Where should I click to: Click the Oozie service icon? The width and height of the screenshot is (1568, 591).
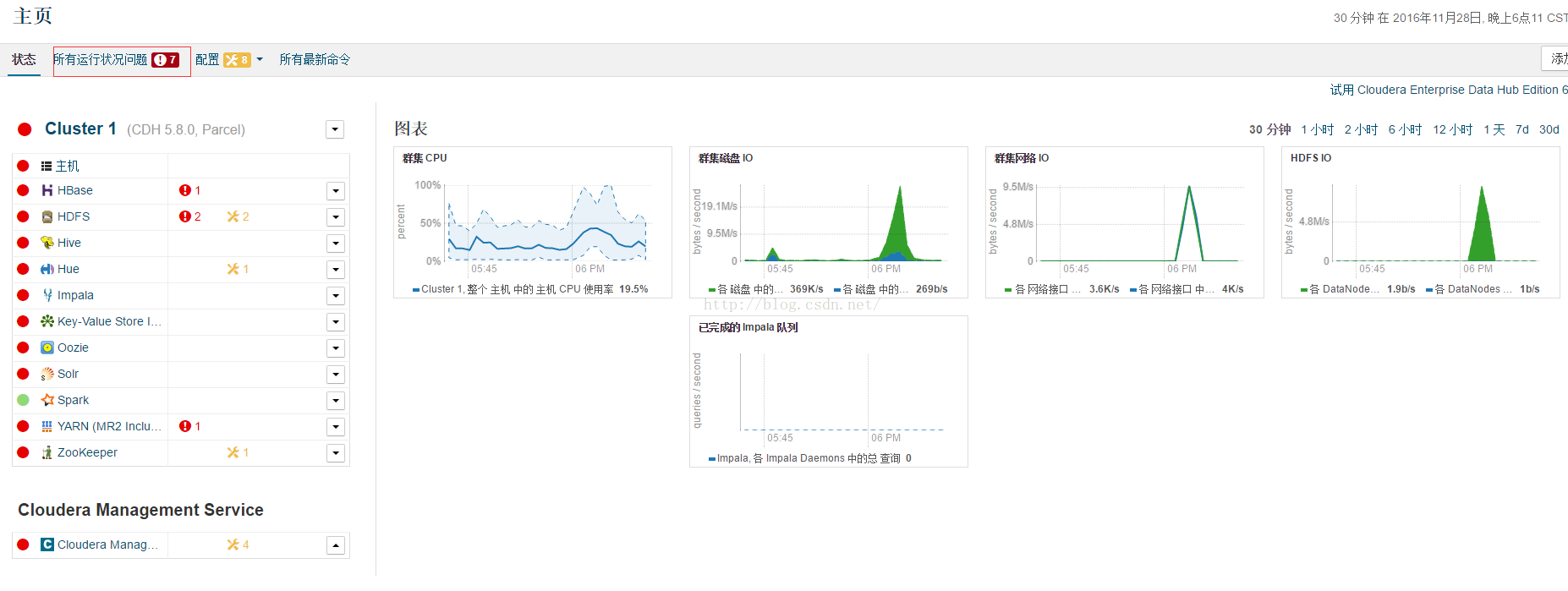[47, 348]
